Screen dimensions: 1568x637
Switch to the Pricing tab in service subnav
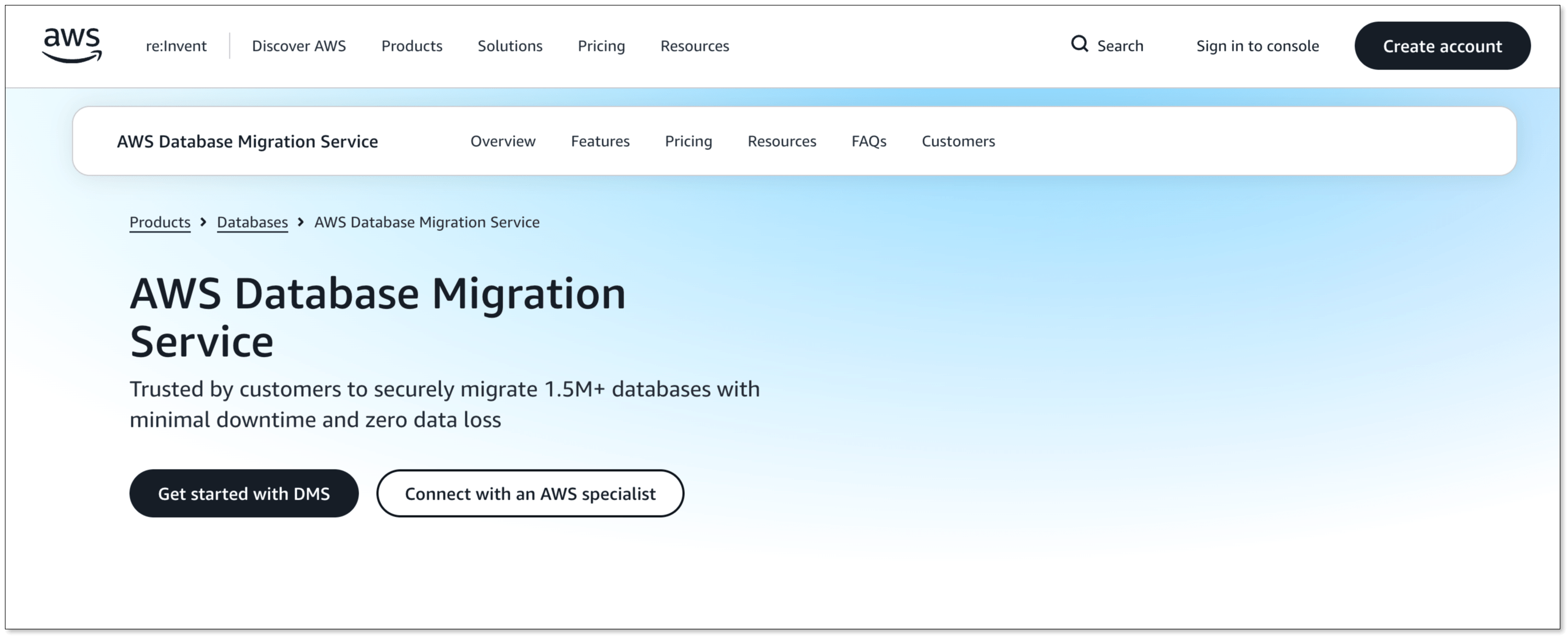688,142
